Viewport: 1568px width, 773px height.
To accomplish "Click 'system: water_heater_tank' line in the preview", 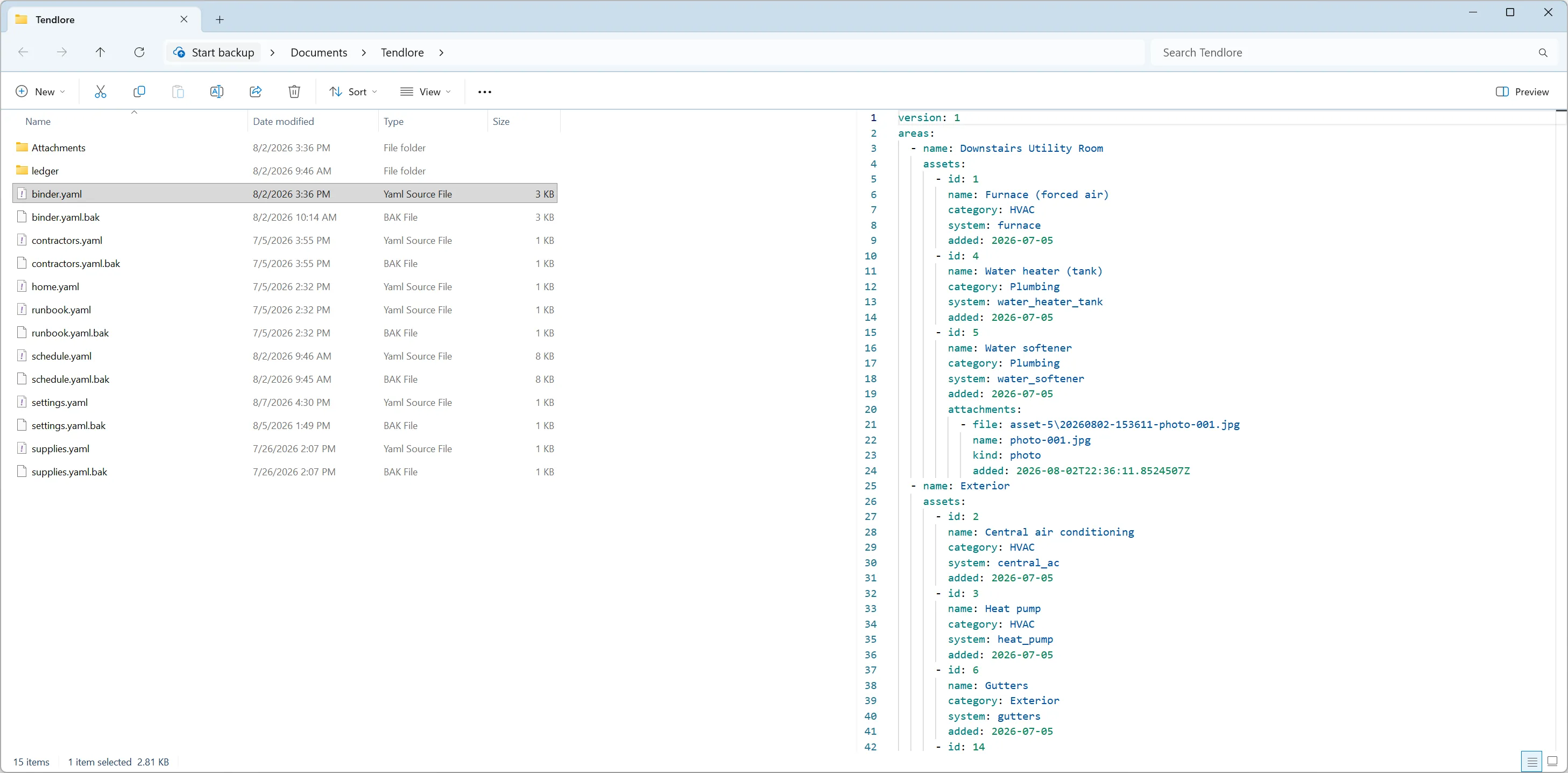I will pos(1025,301).
